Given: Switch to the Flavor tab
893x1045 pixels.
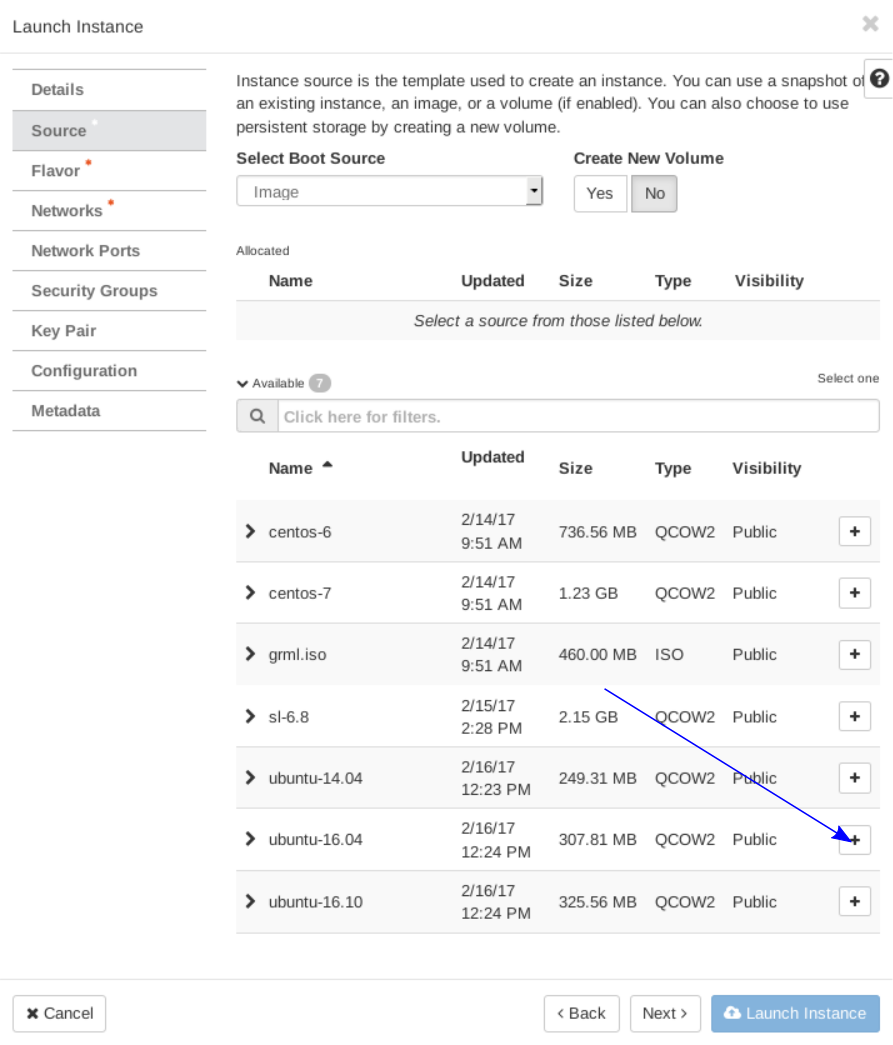Looking at the screenshot, I should 56,171.
